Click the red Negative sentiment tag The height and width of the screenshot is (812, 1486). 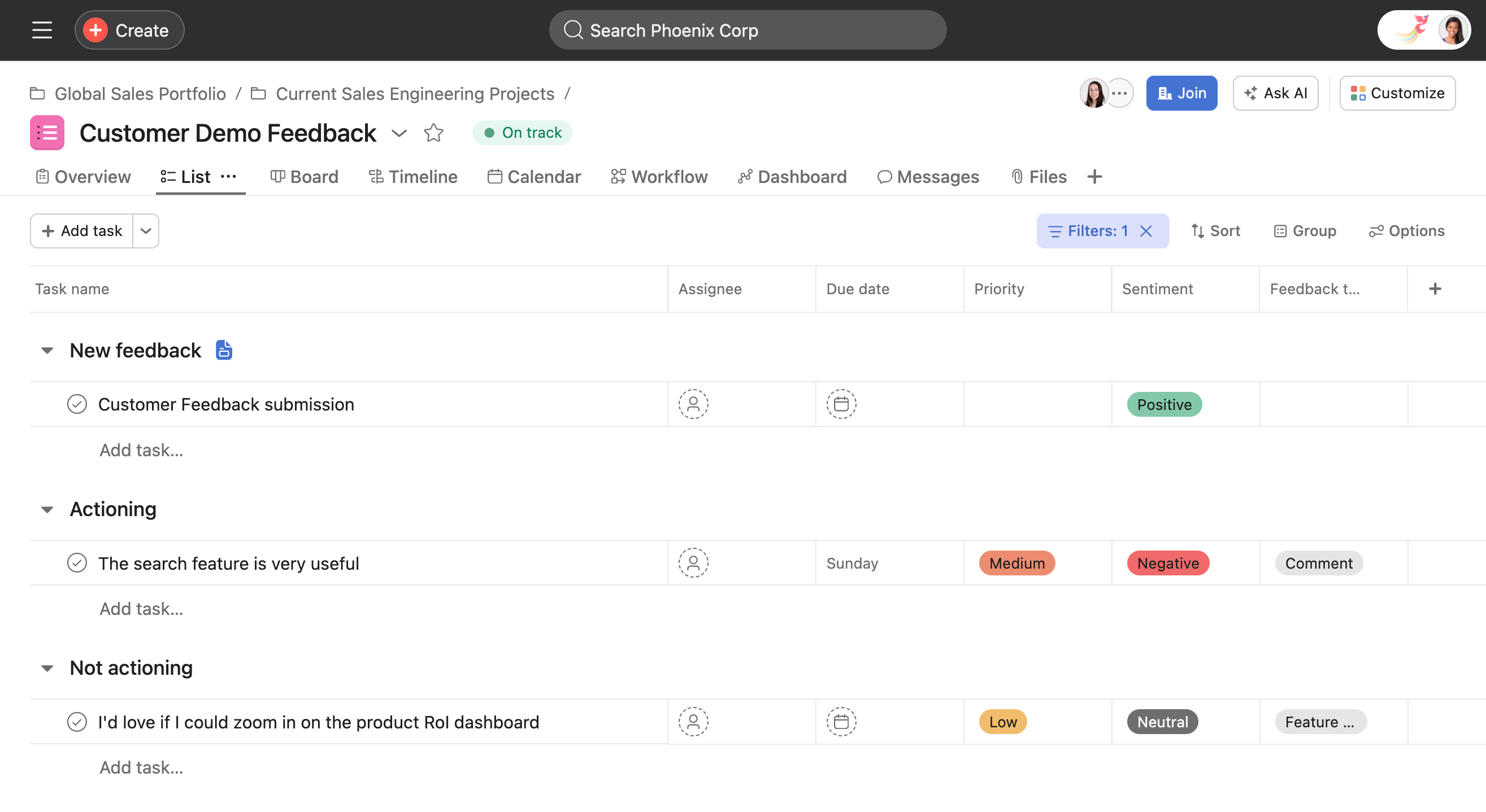tap(1167, 564)
